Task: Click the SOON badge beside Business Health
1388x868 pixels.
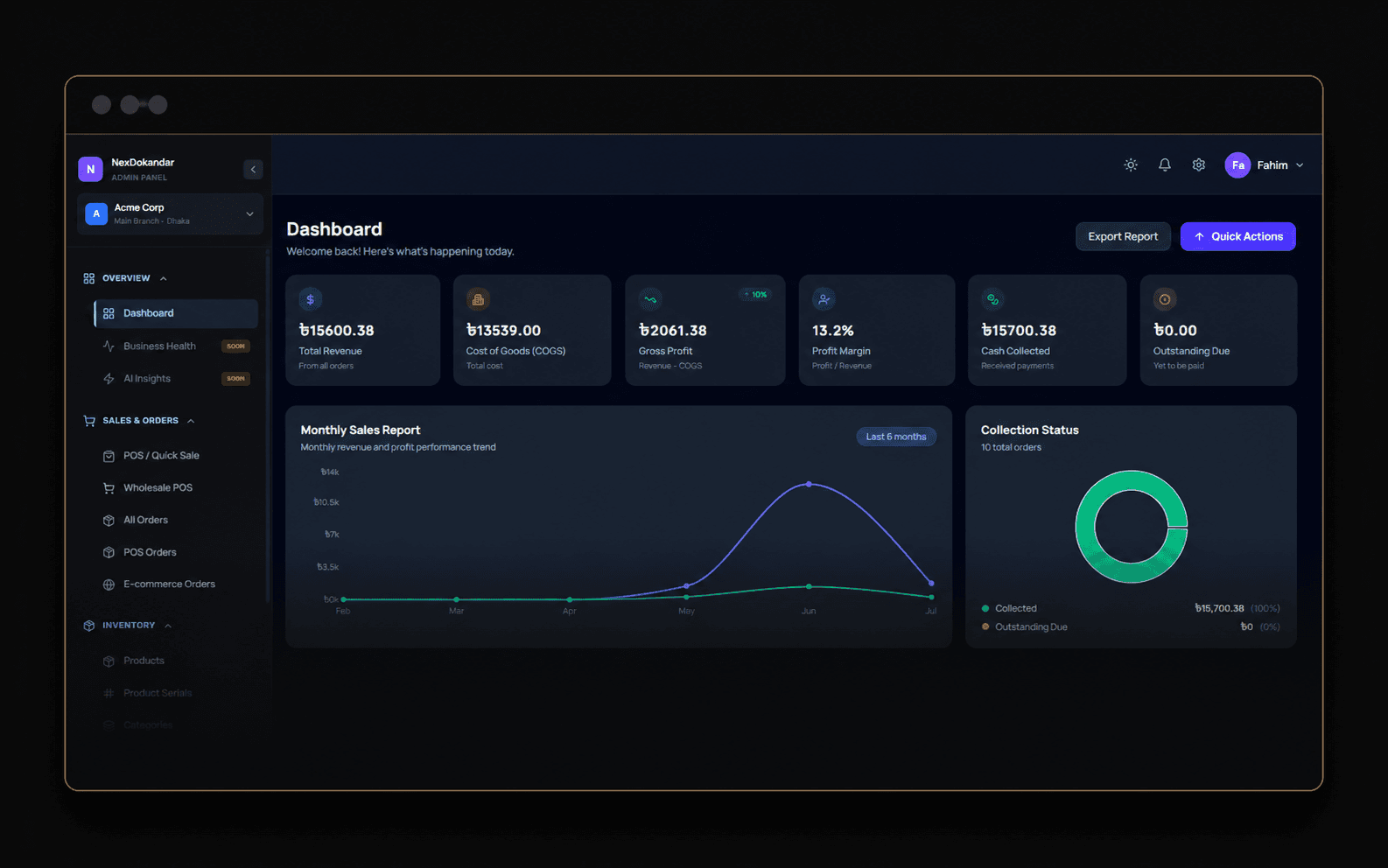Action: (235, 346)
